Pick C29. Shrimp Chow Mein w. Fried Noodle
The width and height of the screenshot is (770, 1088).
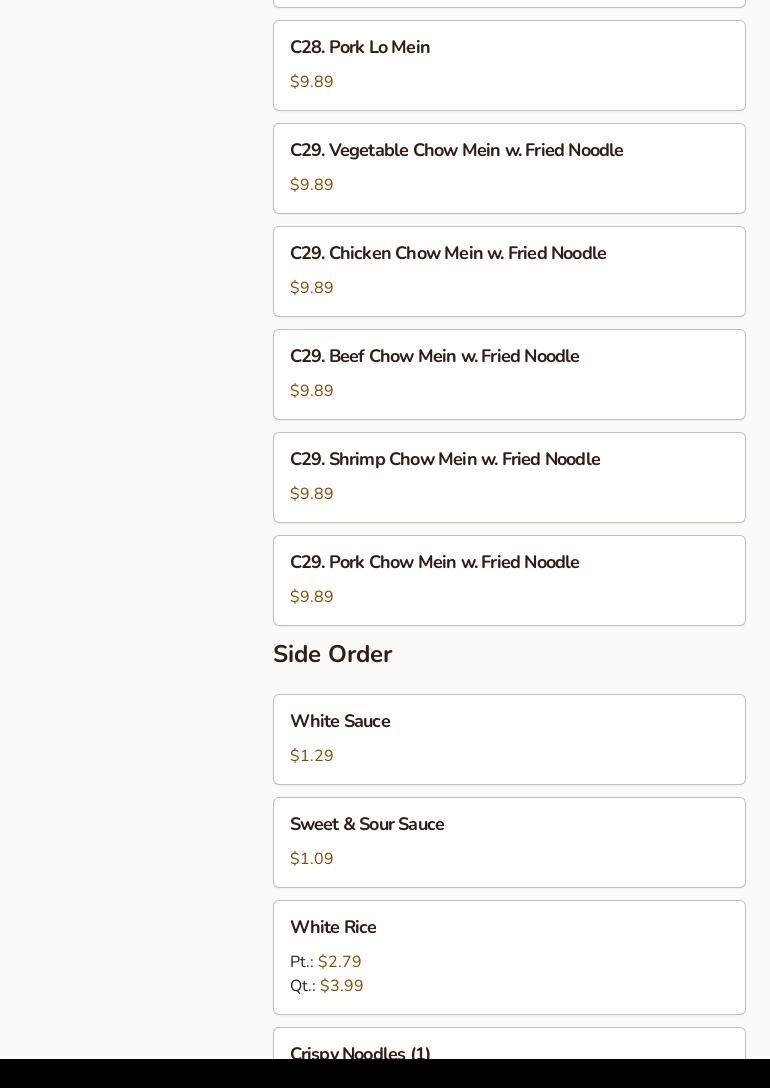(445, 460)
